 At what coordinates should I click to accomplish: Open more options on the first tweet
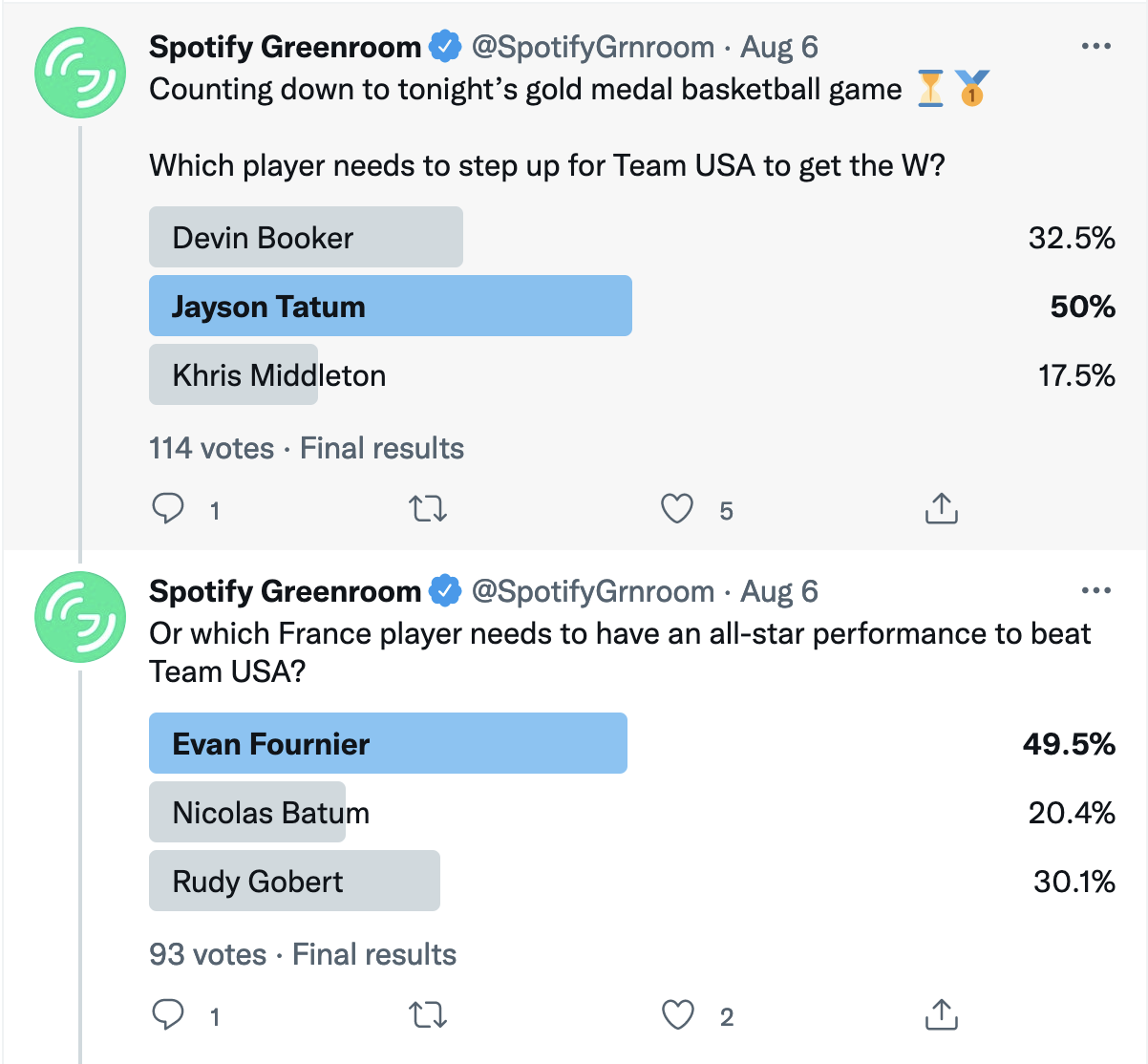(x=1095, y=46)
